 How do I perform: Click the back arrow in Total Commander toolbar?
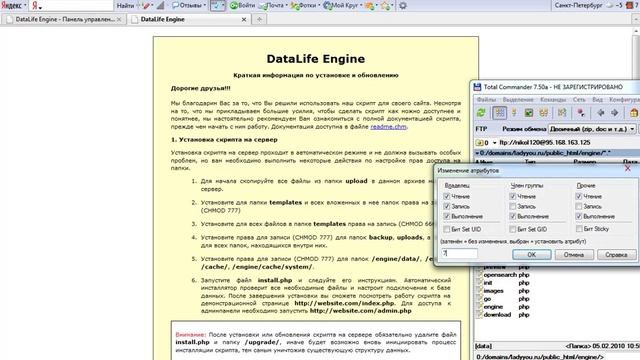pos(600,113)
